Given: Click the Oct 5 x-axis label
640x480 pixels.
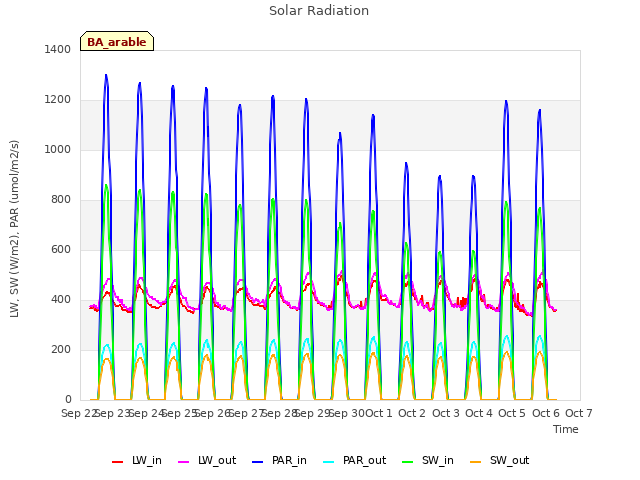Looking at the screenshot, I should click(x=512, y=413).
